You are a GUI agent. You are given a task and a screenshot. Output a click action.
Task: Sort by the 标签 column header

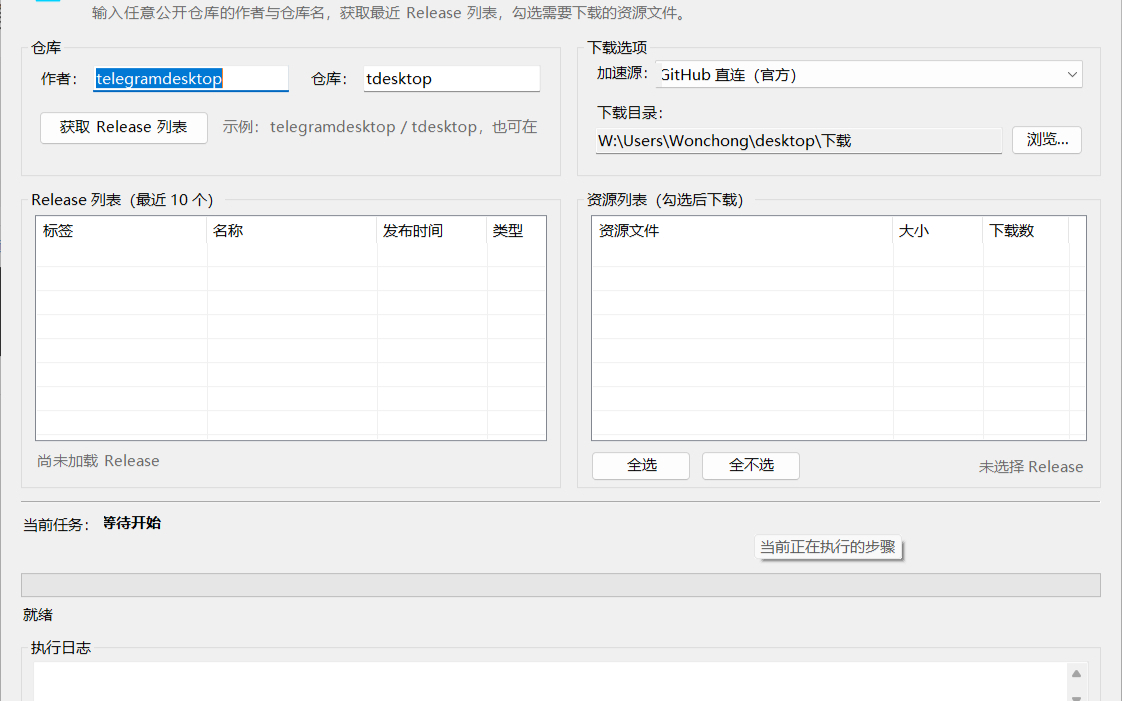pos(121,231)
